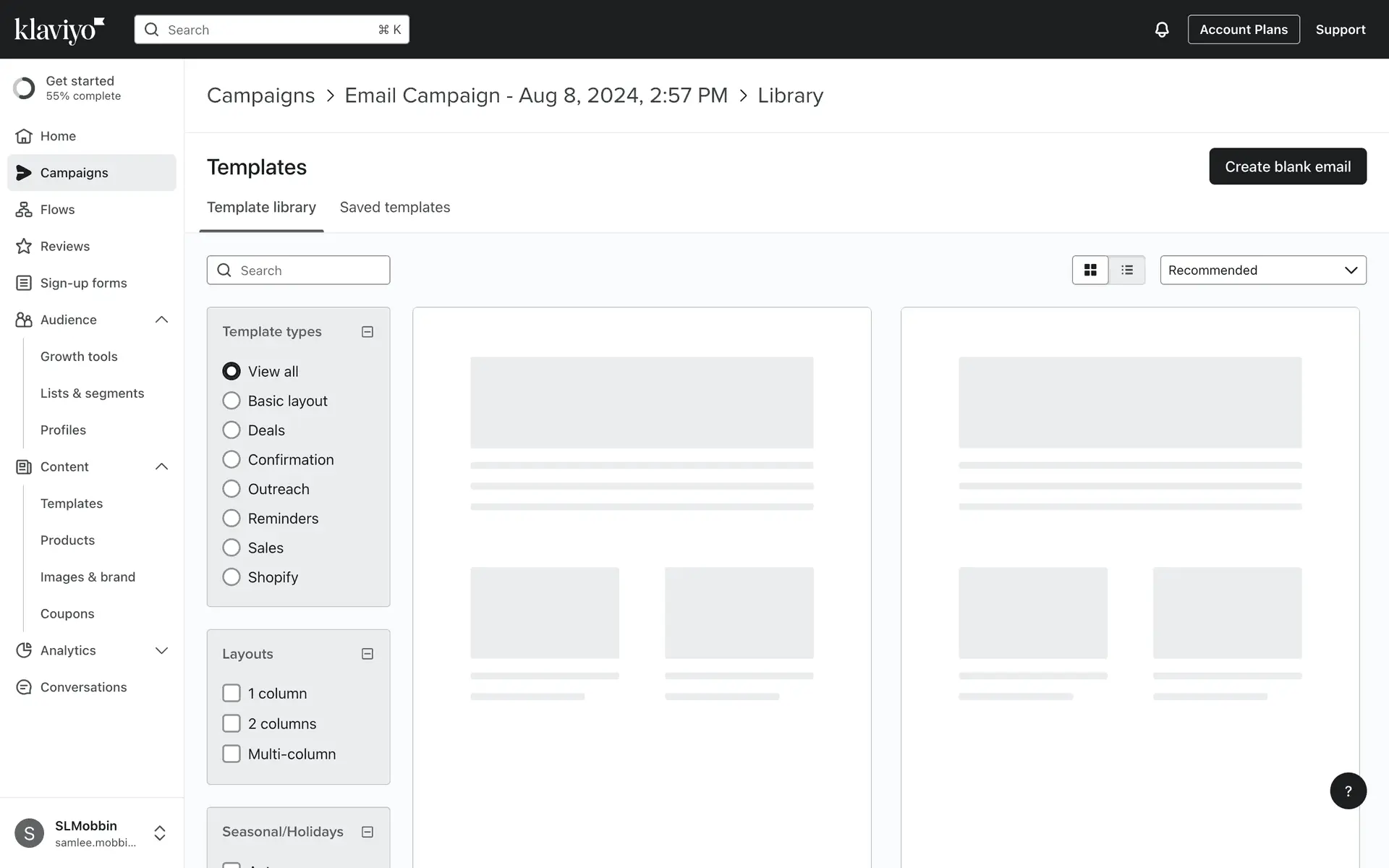Viewport: 1389px width, 868px height.
Task: Click the notifications bell icon
Action: tap(1161, 30)
